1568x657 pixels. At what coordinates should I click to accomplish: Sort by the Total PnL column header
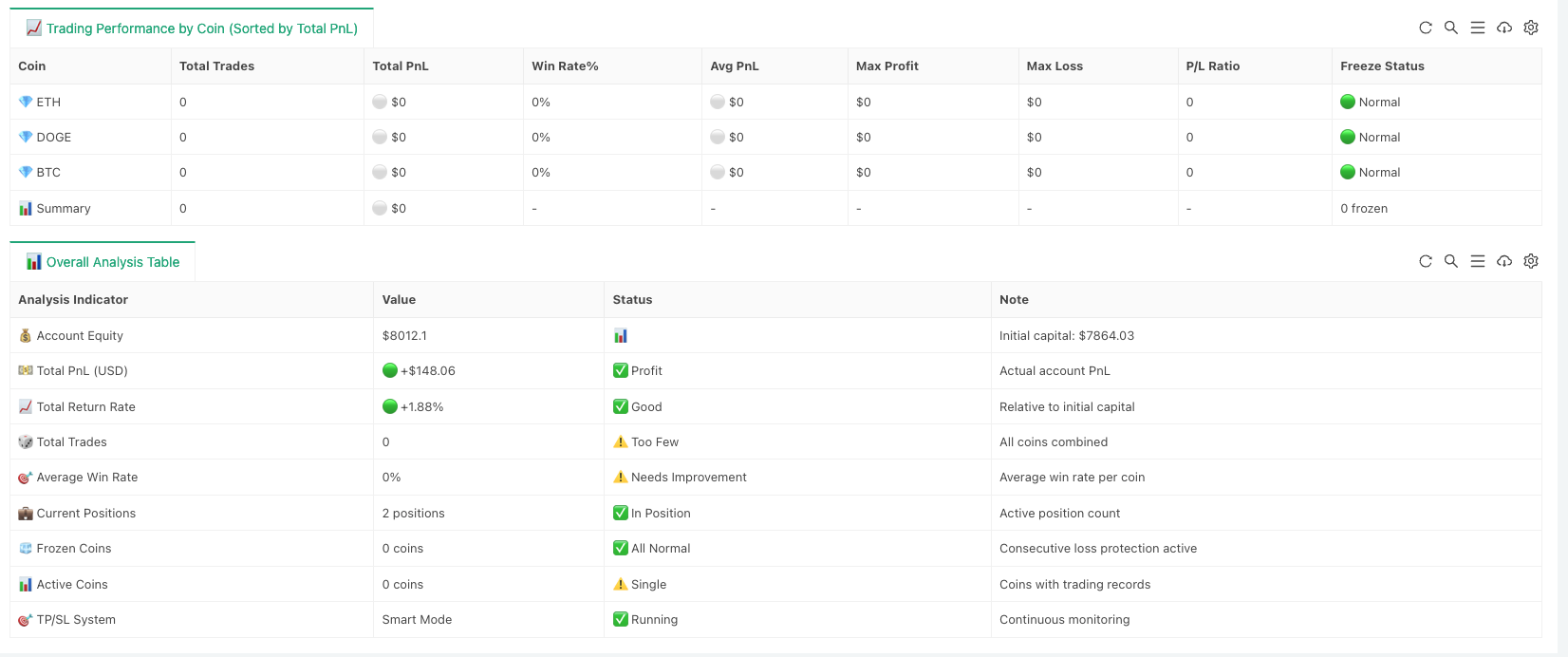coord(401,66)
